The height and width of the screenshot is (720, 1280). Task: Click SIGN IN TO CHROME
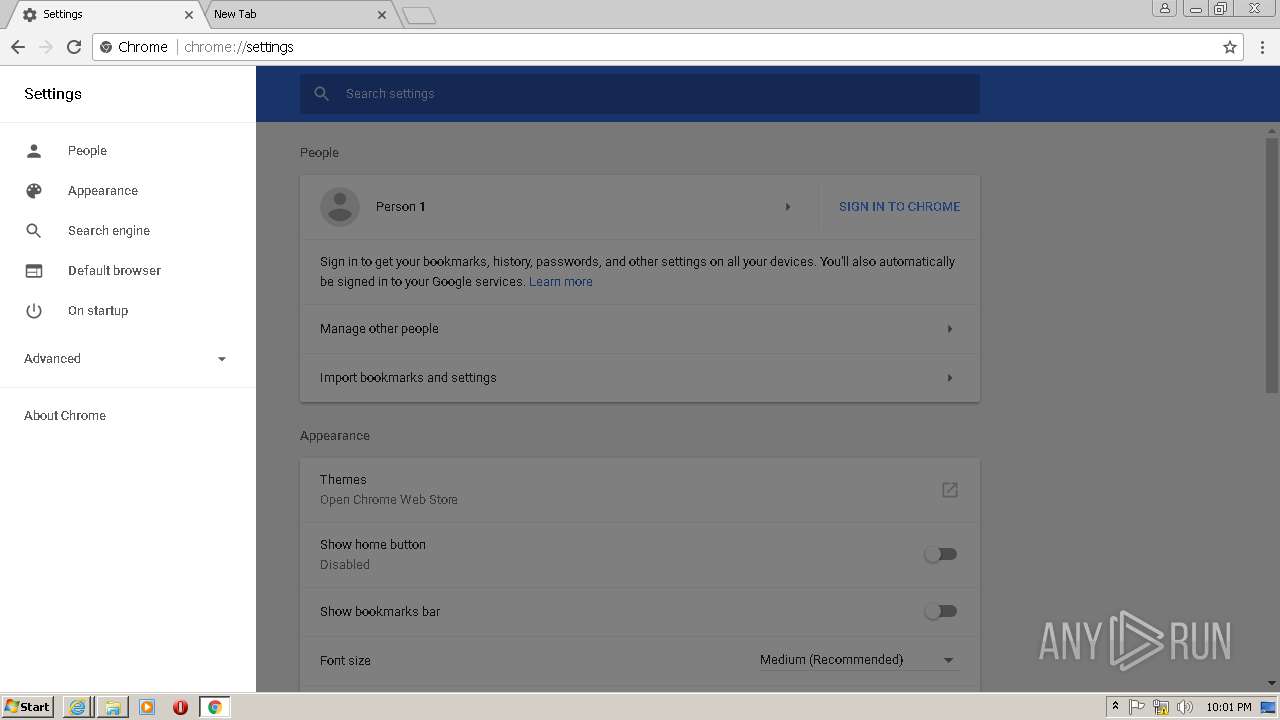coord(899,207)
